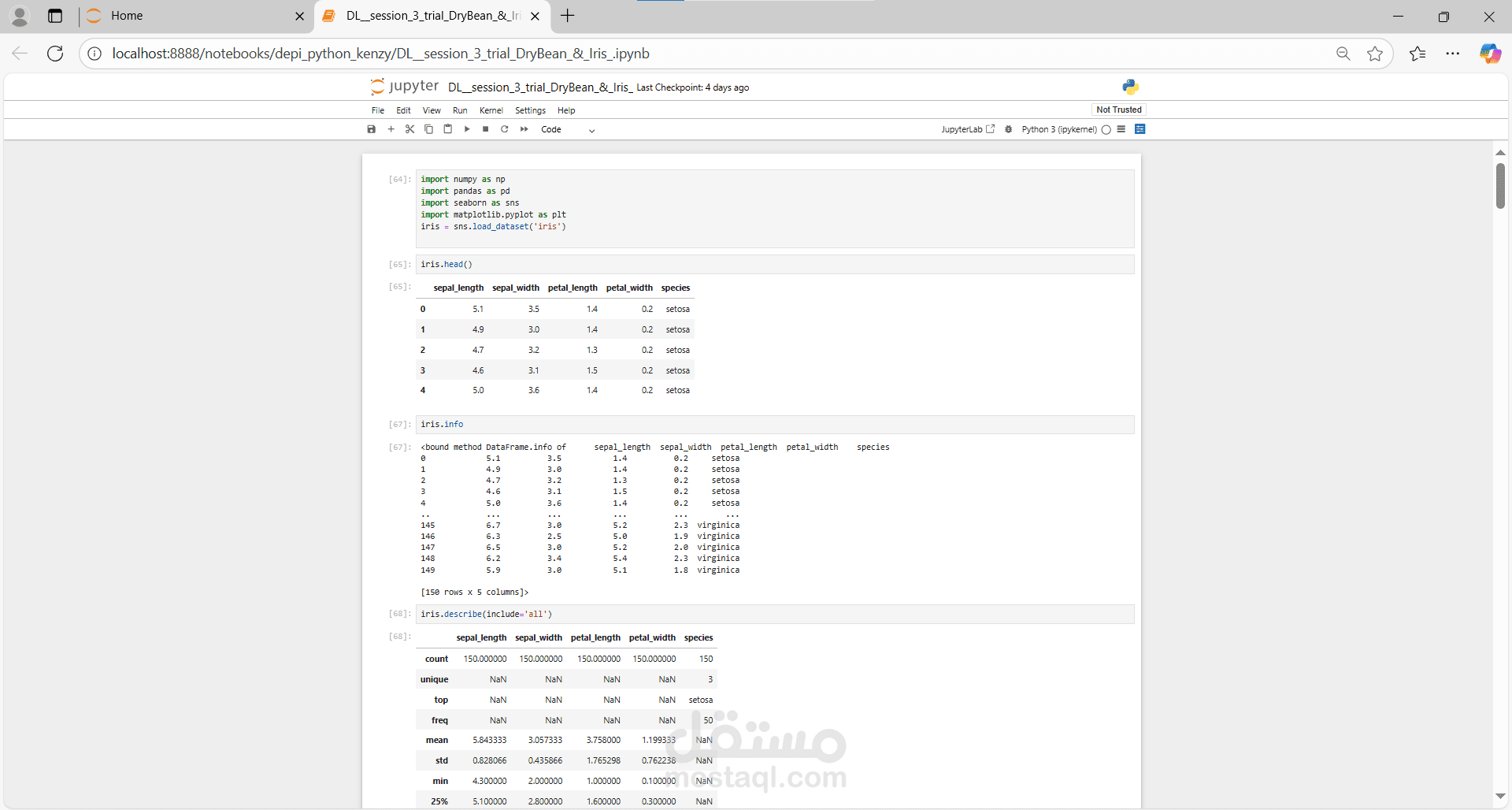Refresh the page

click(x=55, y=54)
